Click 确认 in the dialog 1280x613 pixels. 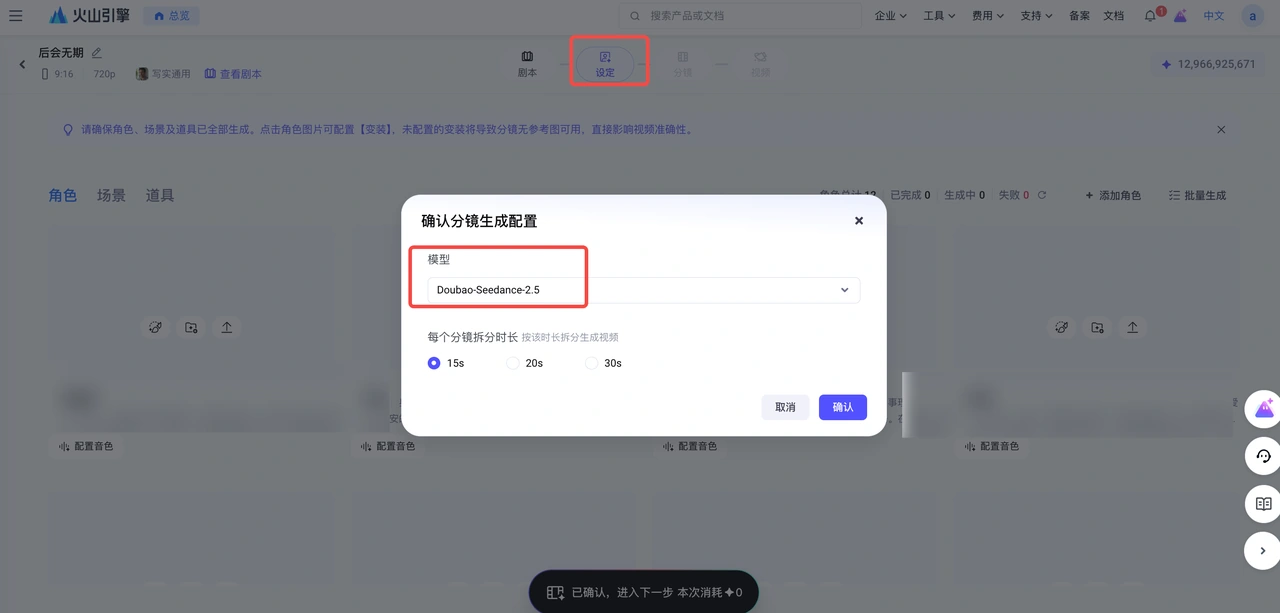point(843,407)
